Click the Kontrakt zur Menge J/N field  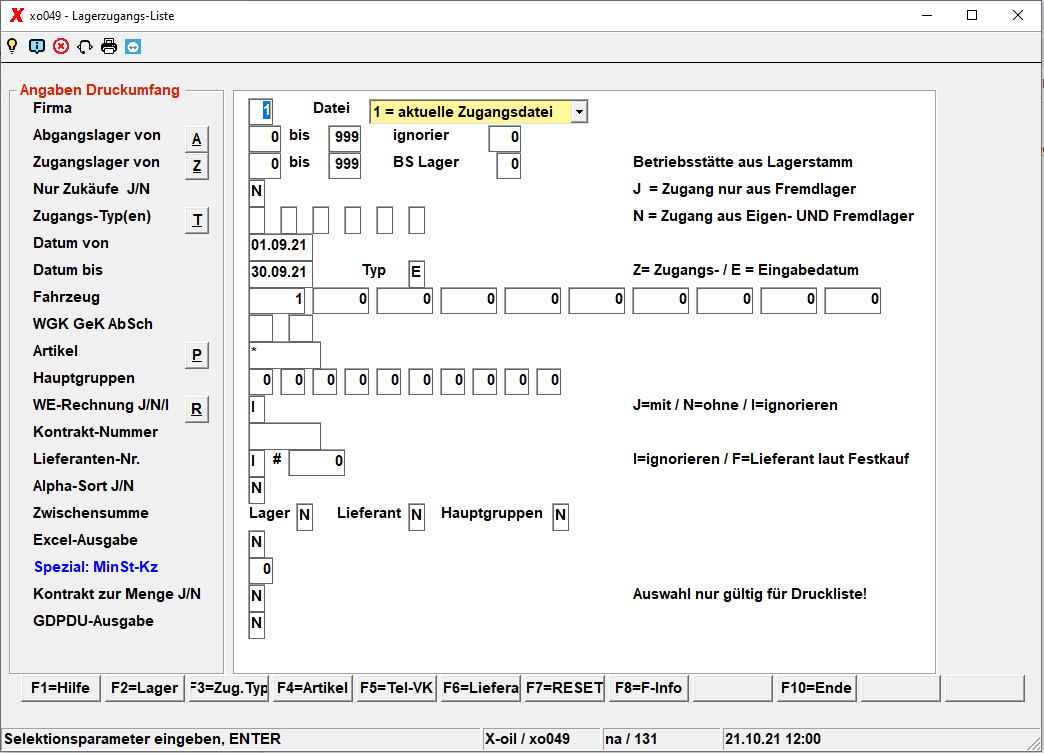coord(256,597)
